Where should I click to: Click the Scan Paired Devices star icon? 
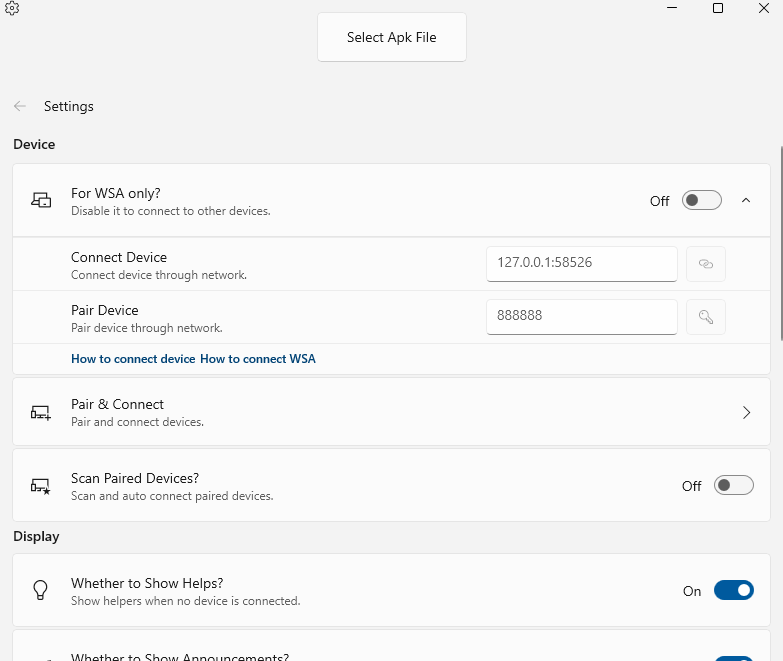pyautogui.click(x=41, y=486)
